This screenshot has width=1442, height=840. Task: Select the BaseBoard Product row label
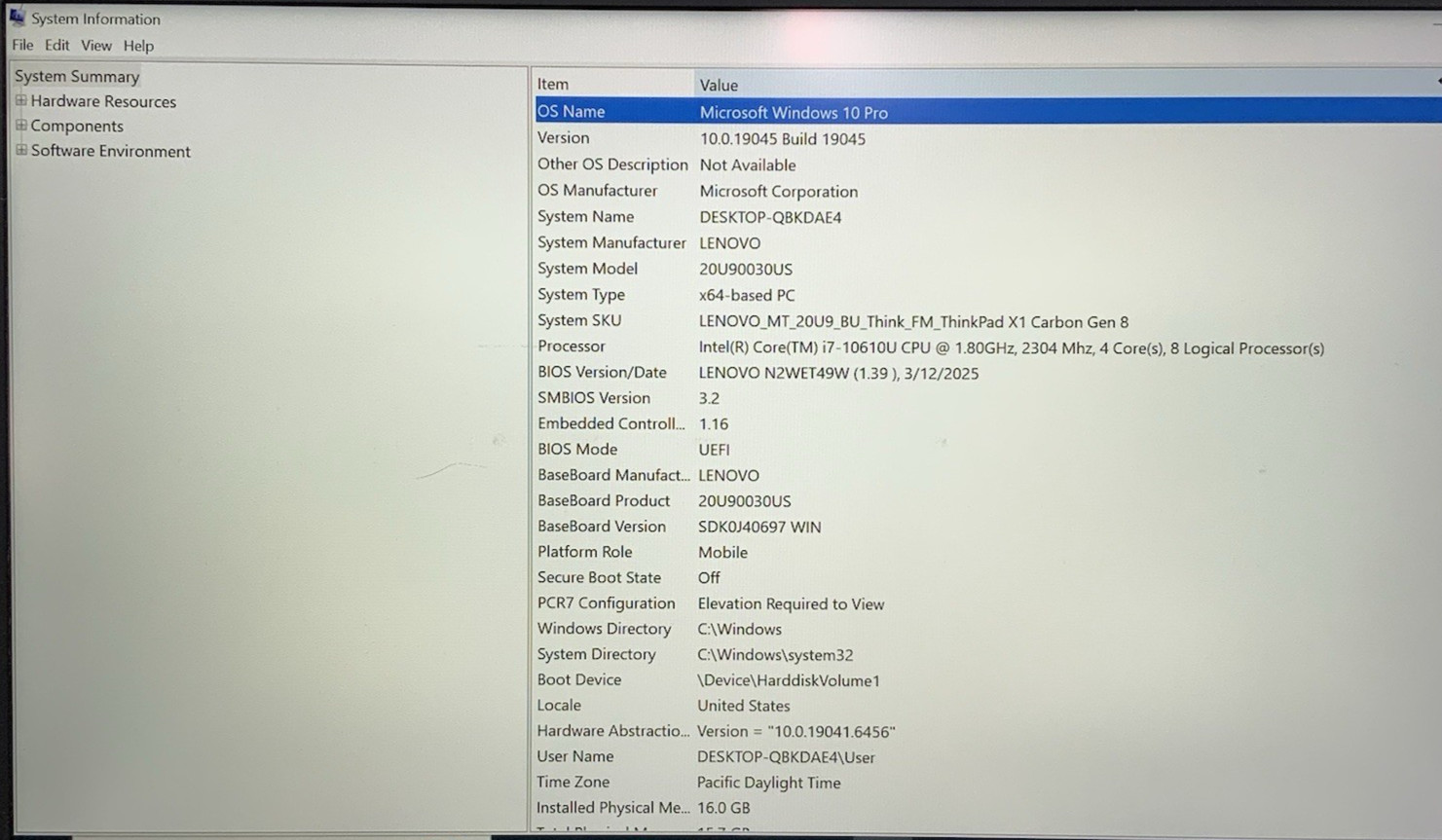click(604, 500)
